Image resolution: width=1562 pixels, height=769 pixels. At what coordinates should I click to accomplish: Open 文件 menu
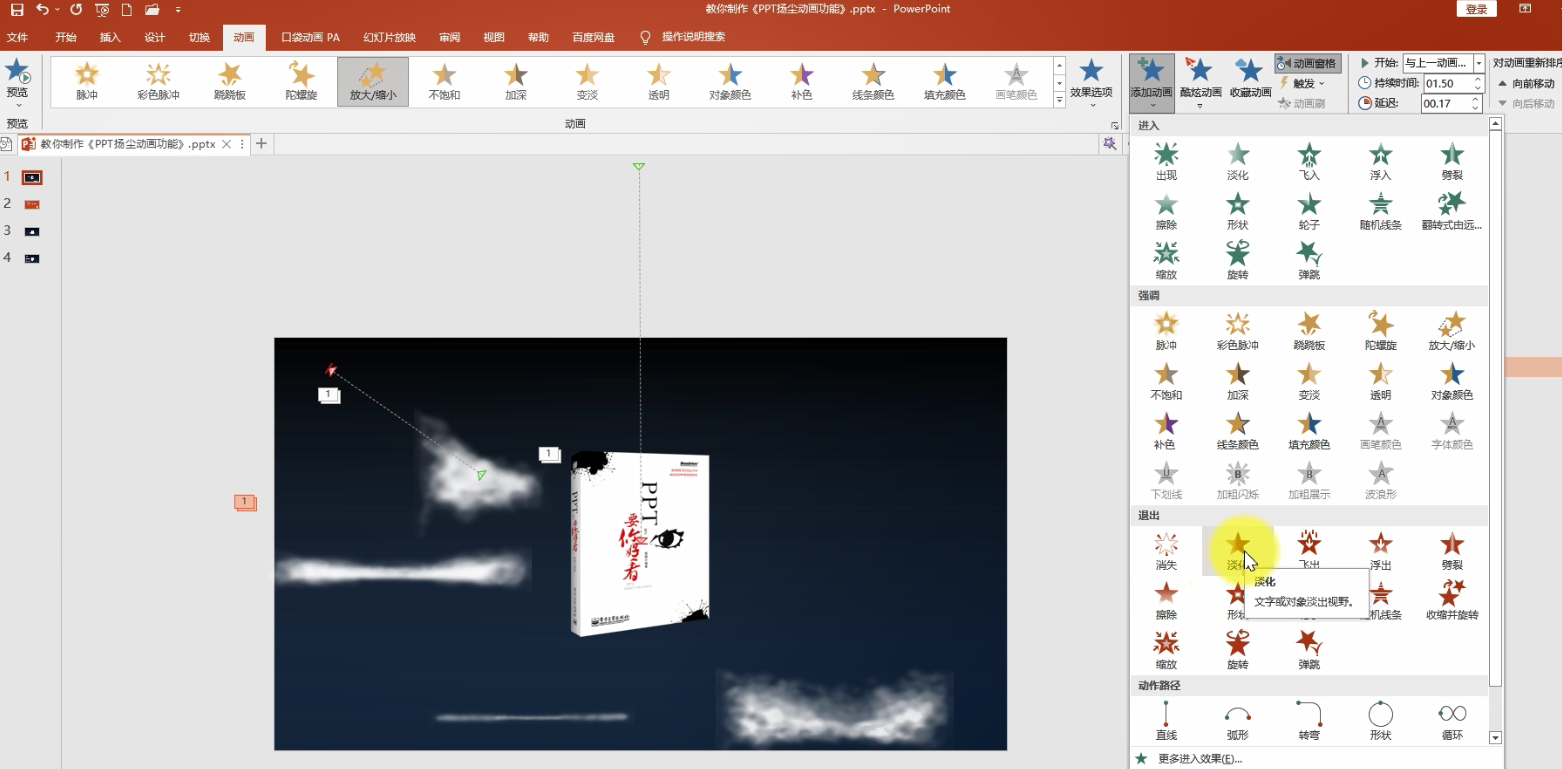point(17,37)
